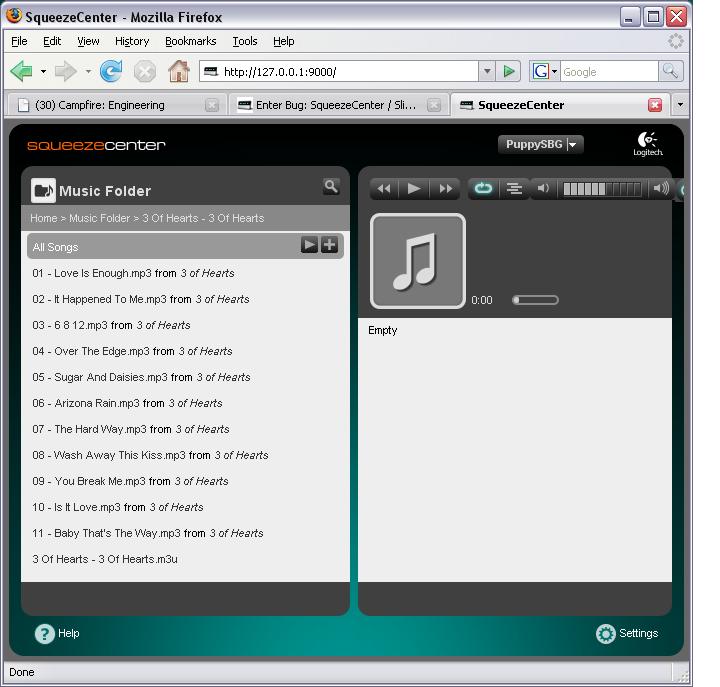Image resolution: width=720 pixels, height=687 pixels.
Task: Click Home in the breadcrumb
Action: coord(43,218)
